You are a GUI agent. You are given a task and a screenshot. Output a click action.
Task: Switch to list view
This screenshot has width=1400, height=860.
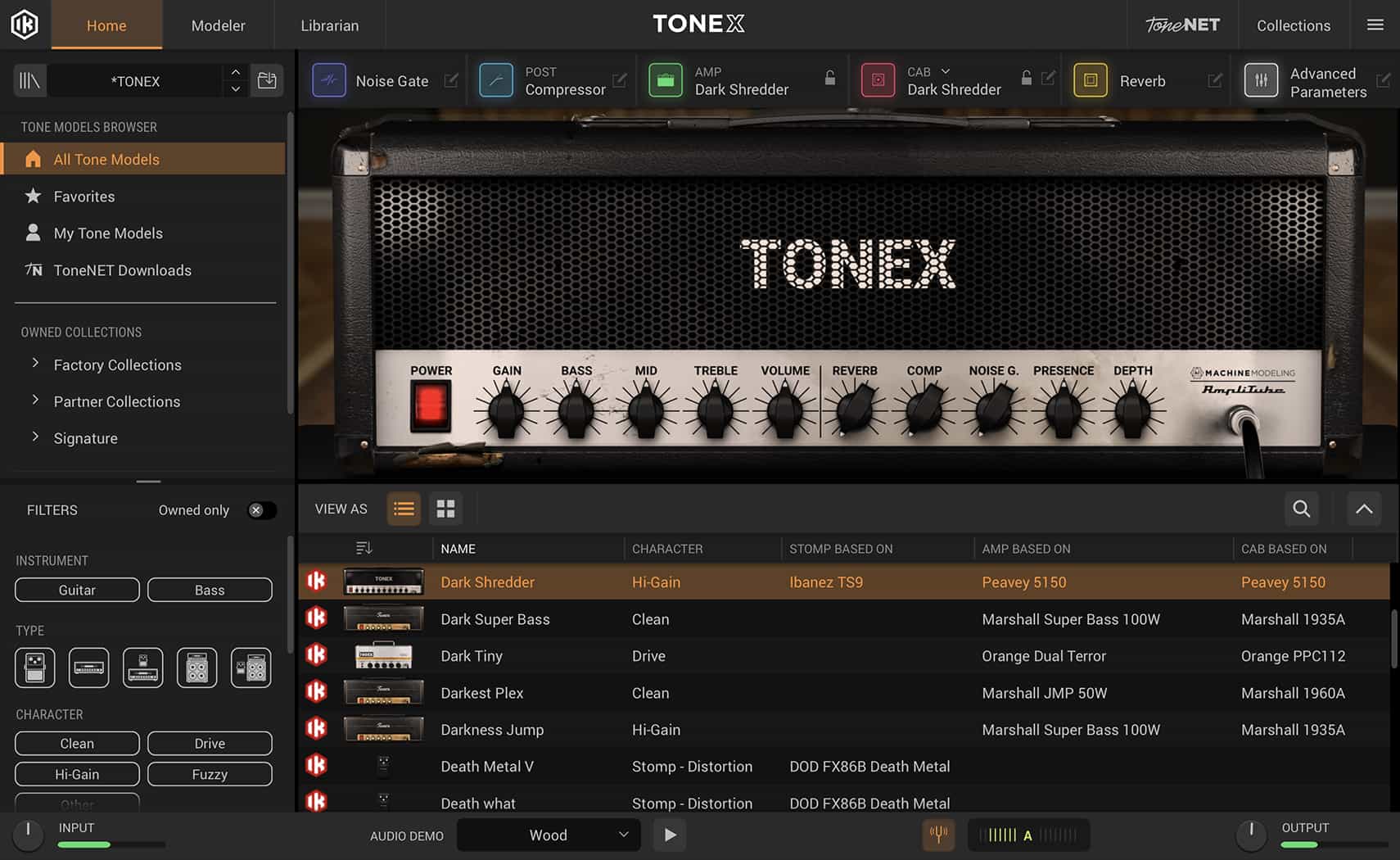click(x=404, y=509)
